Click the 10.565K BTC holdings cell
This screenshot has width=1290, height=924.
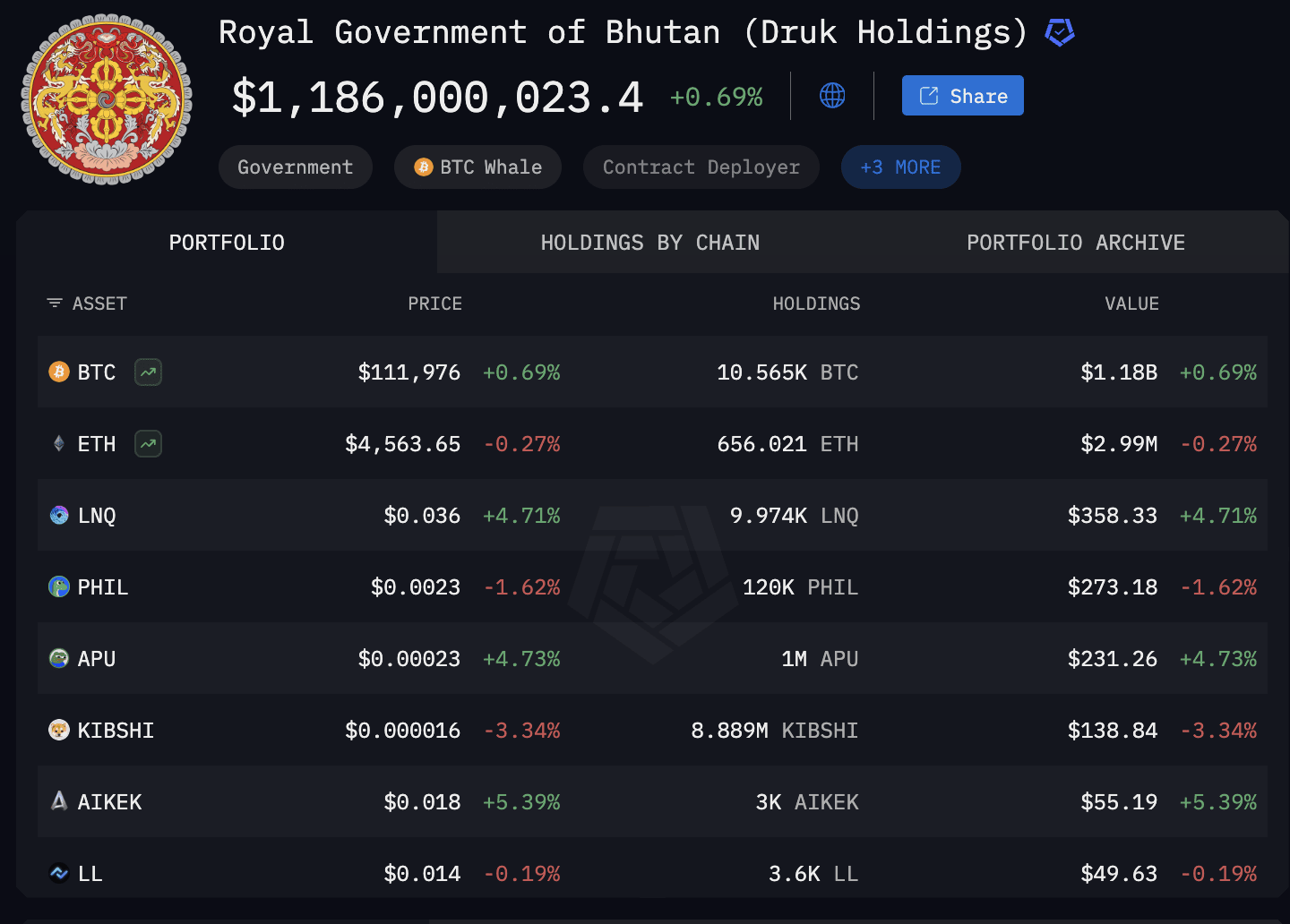pyautogui.click(x=787, y=372)
